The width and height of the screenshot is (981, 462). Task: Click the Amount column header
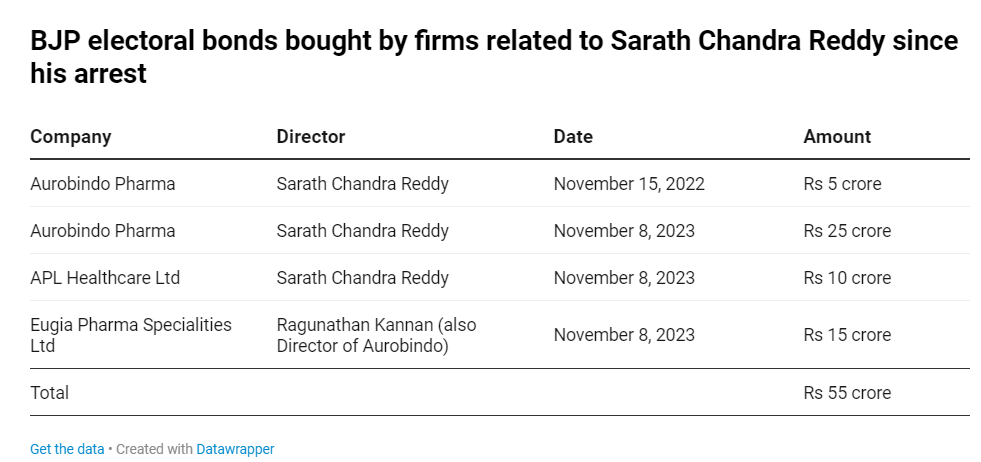pos(837,136)
